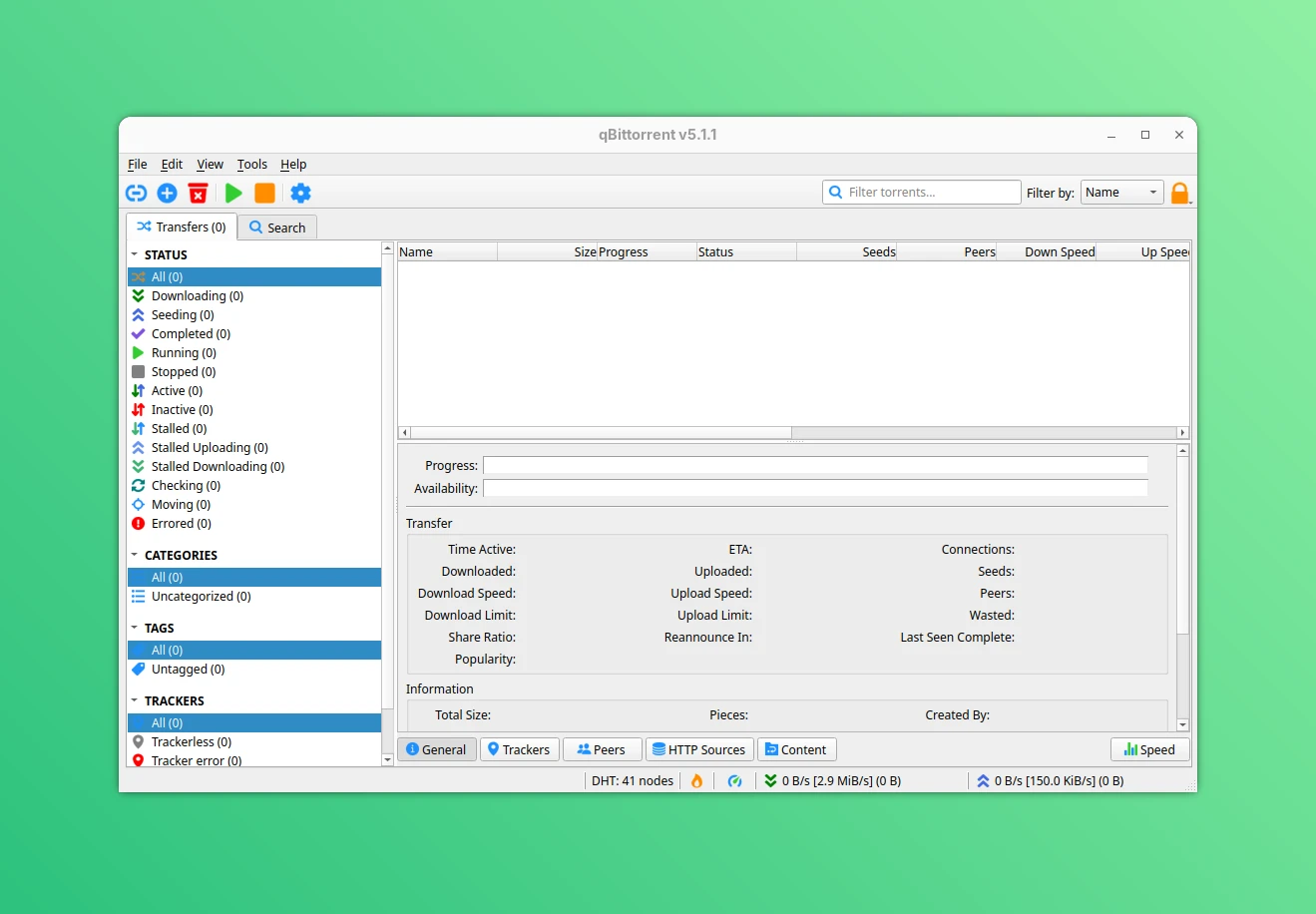This screenshot has width=1316, height=914.
Task: Click the DHT: 41 nodes status text
Action: tap(633, 780)
